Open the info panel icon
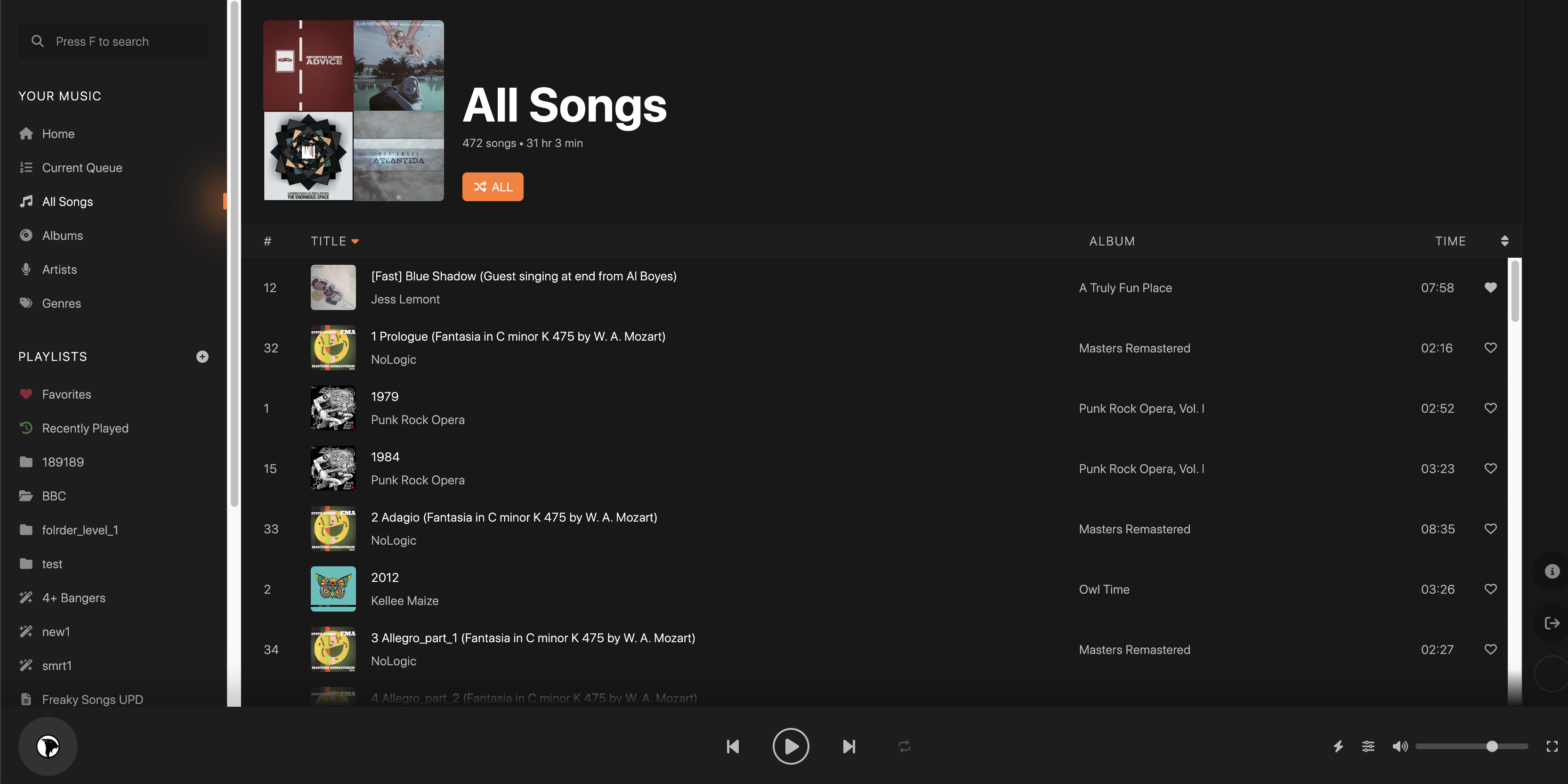 tap(1552, 572)
